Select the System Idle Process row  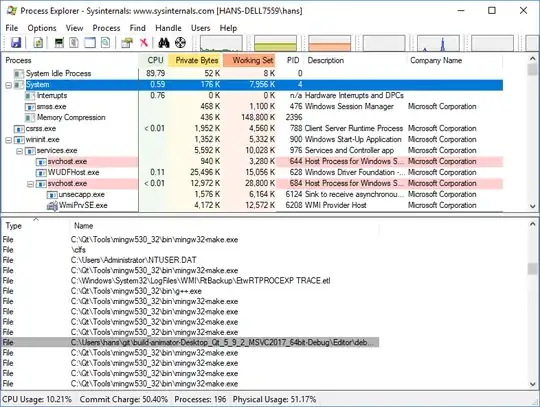click(252, 73)
